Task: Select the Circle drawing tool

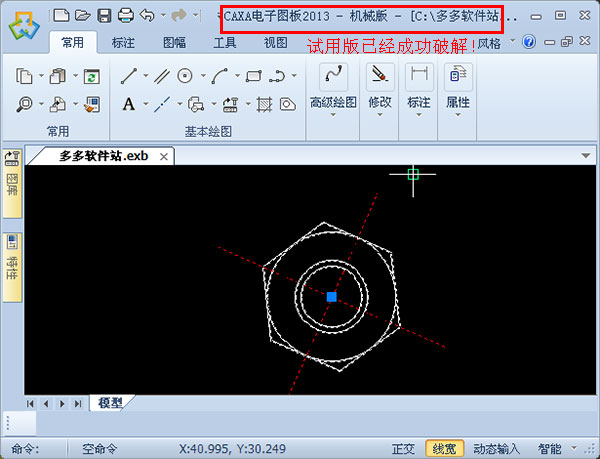Action: pos(185,76)
